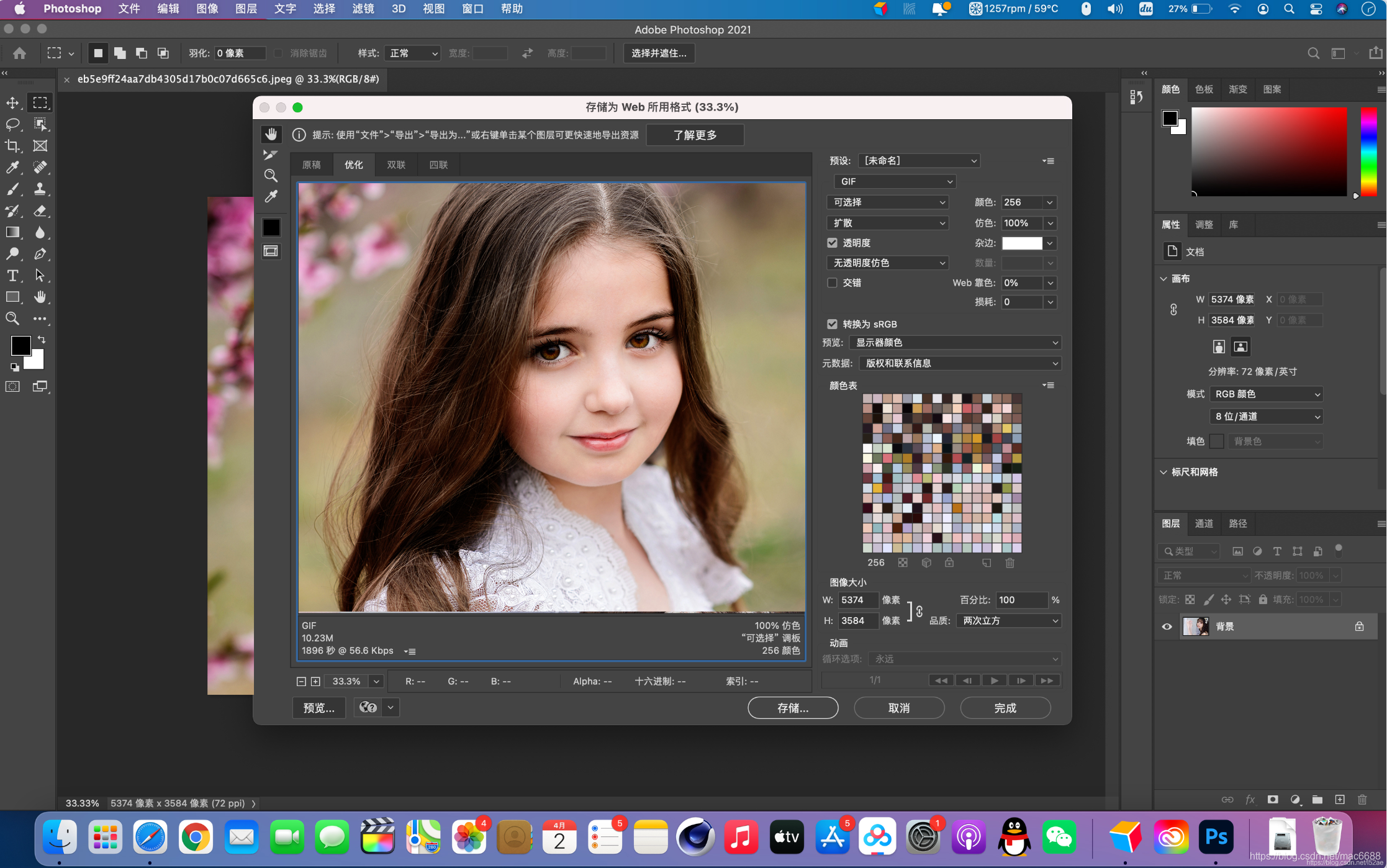Screen dimensions: 1387x868
Task: Enable 交错 checkbox in GIF settings
Action: coord(832,282)
